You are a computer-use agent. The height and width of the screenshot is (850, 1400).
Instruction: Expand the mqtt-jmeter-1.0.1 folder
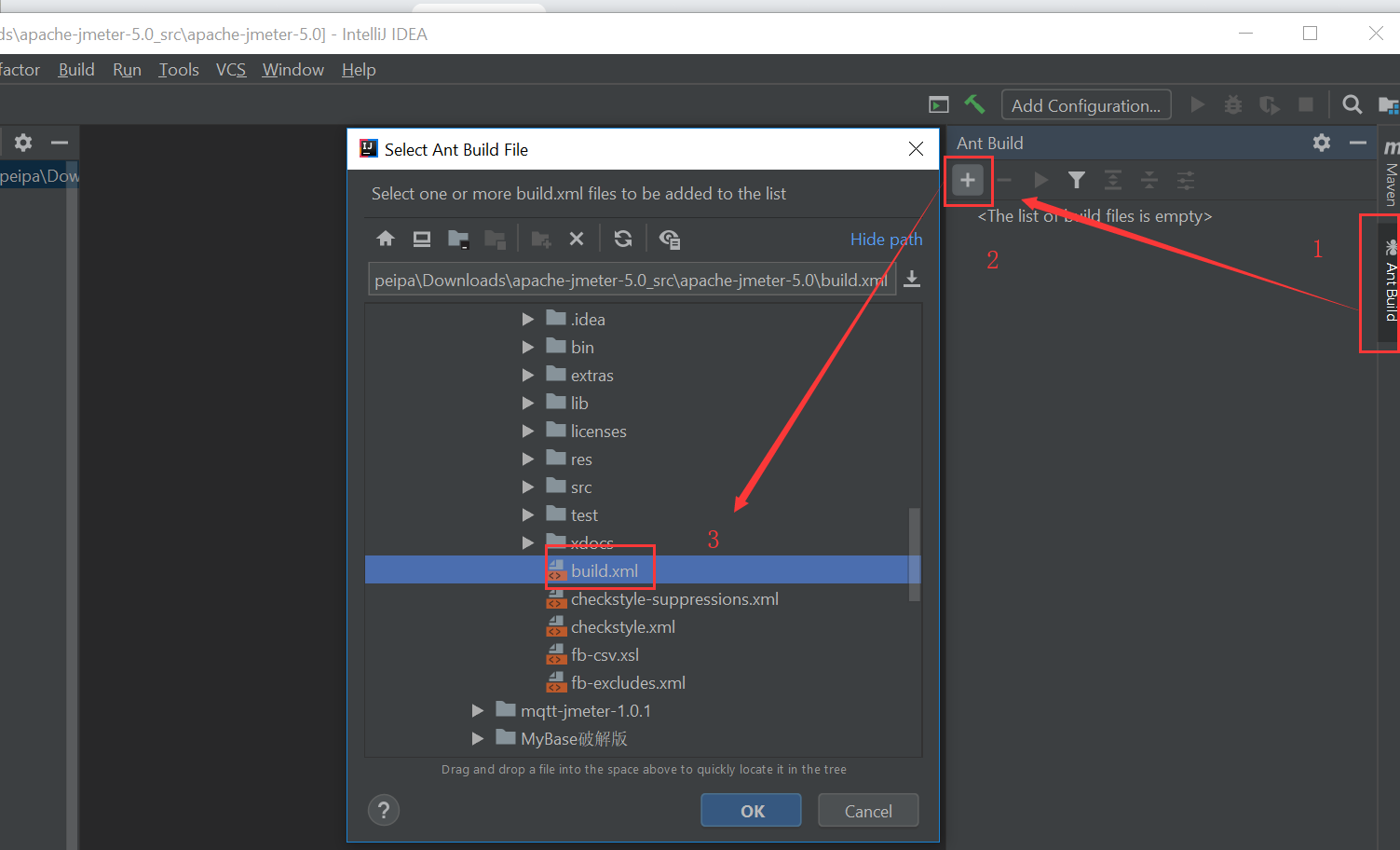point(478,710)
